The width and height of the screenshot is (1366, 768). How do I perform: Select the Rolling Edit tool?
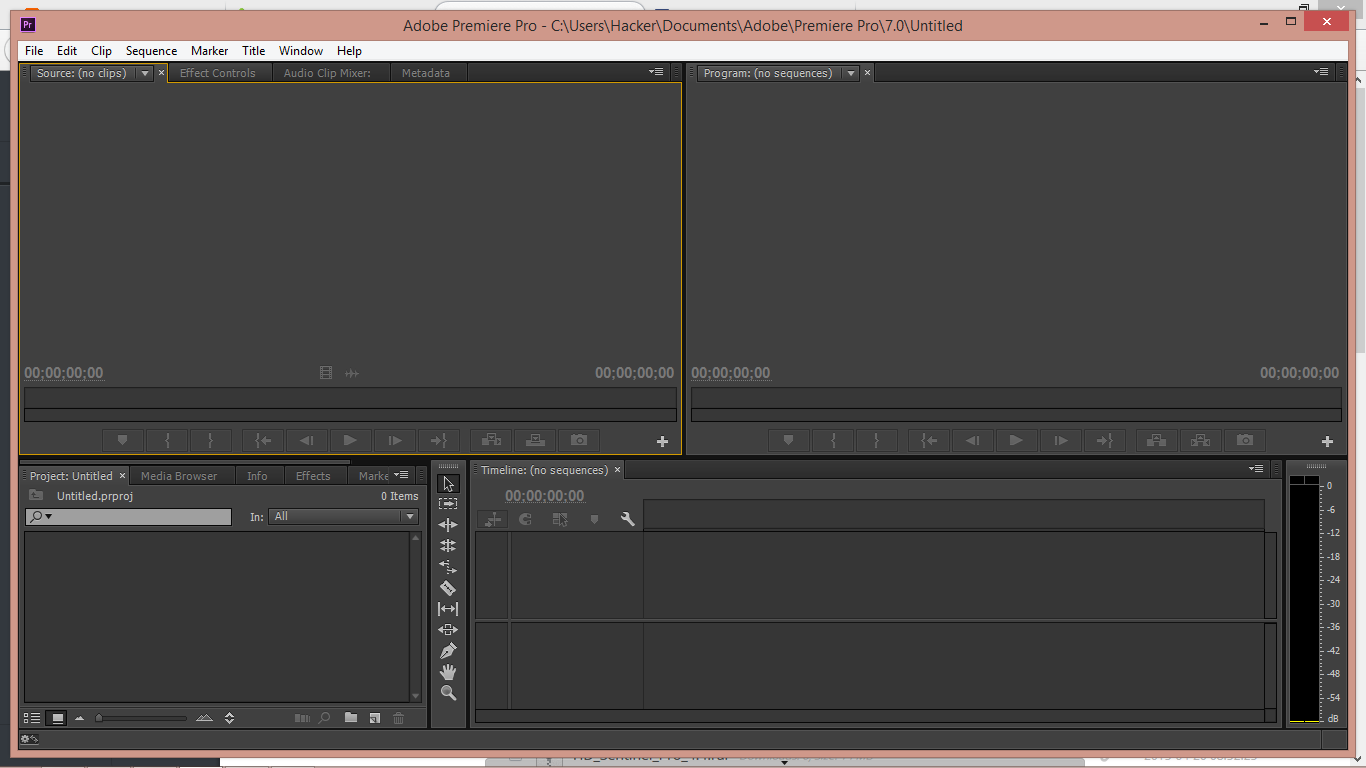pos(448,546)
